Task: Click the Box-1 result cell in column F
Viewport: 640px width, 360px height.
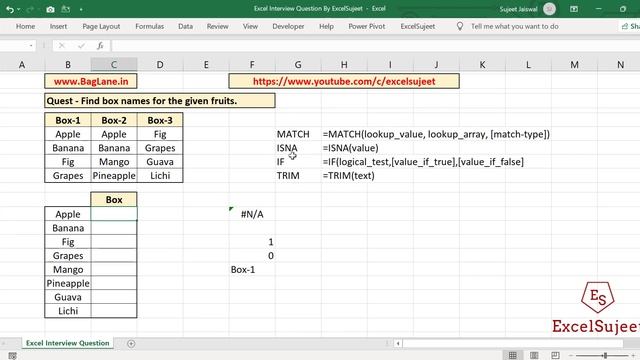Action: 252,269
